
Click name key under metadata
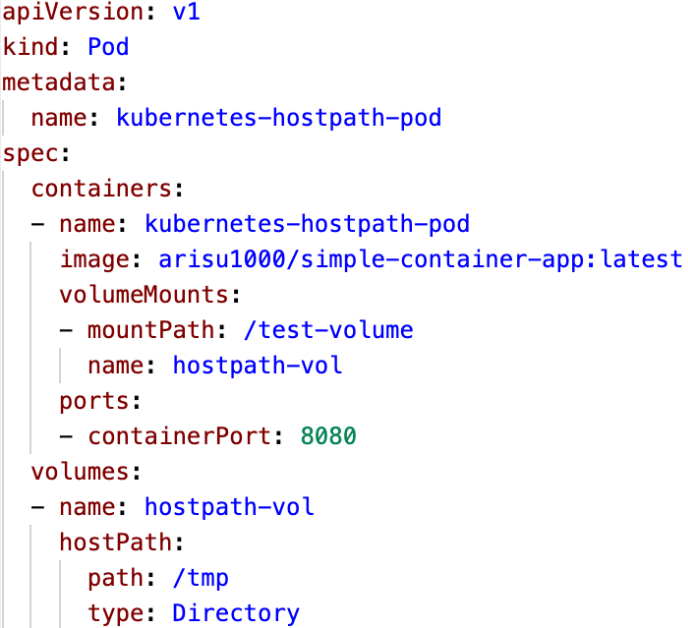click(59, 118)
